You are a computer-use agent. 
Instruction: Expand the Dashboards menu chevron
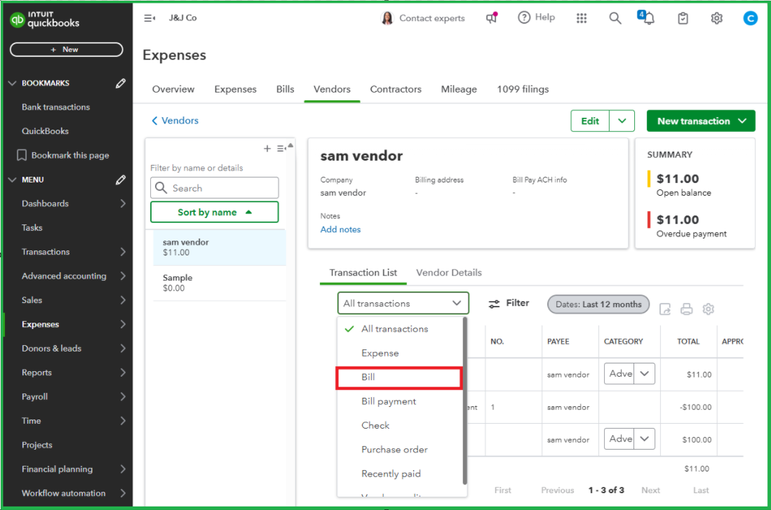tap(122, 204)
